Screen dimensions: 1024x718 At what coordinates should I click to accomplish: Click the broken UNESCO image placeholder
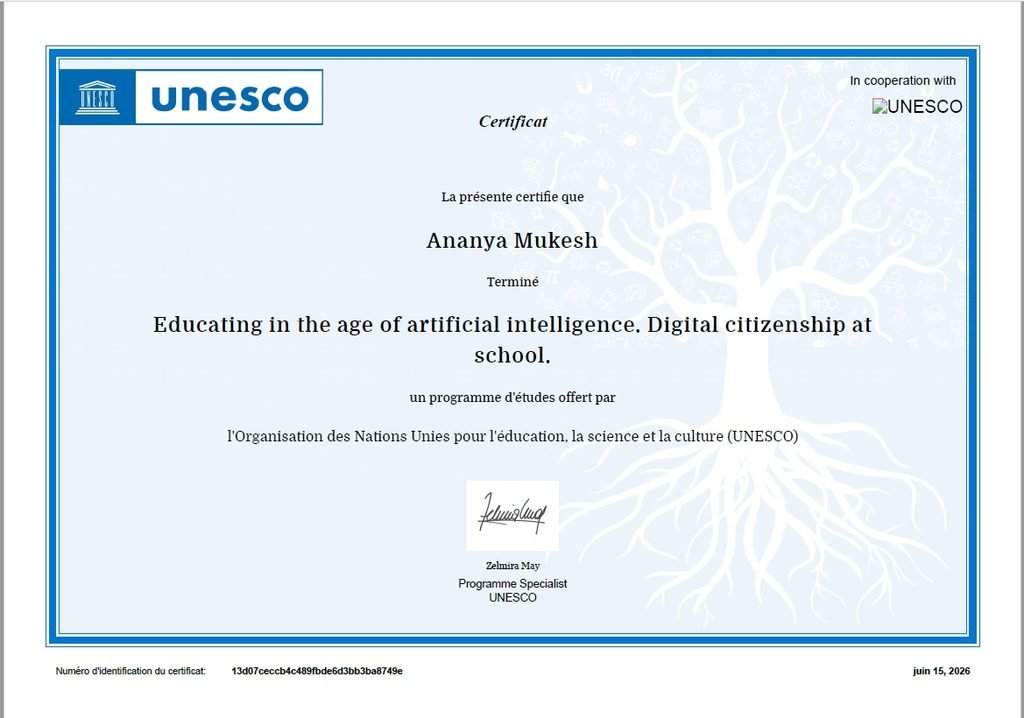tap(917, 106)
